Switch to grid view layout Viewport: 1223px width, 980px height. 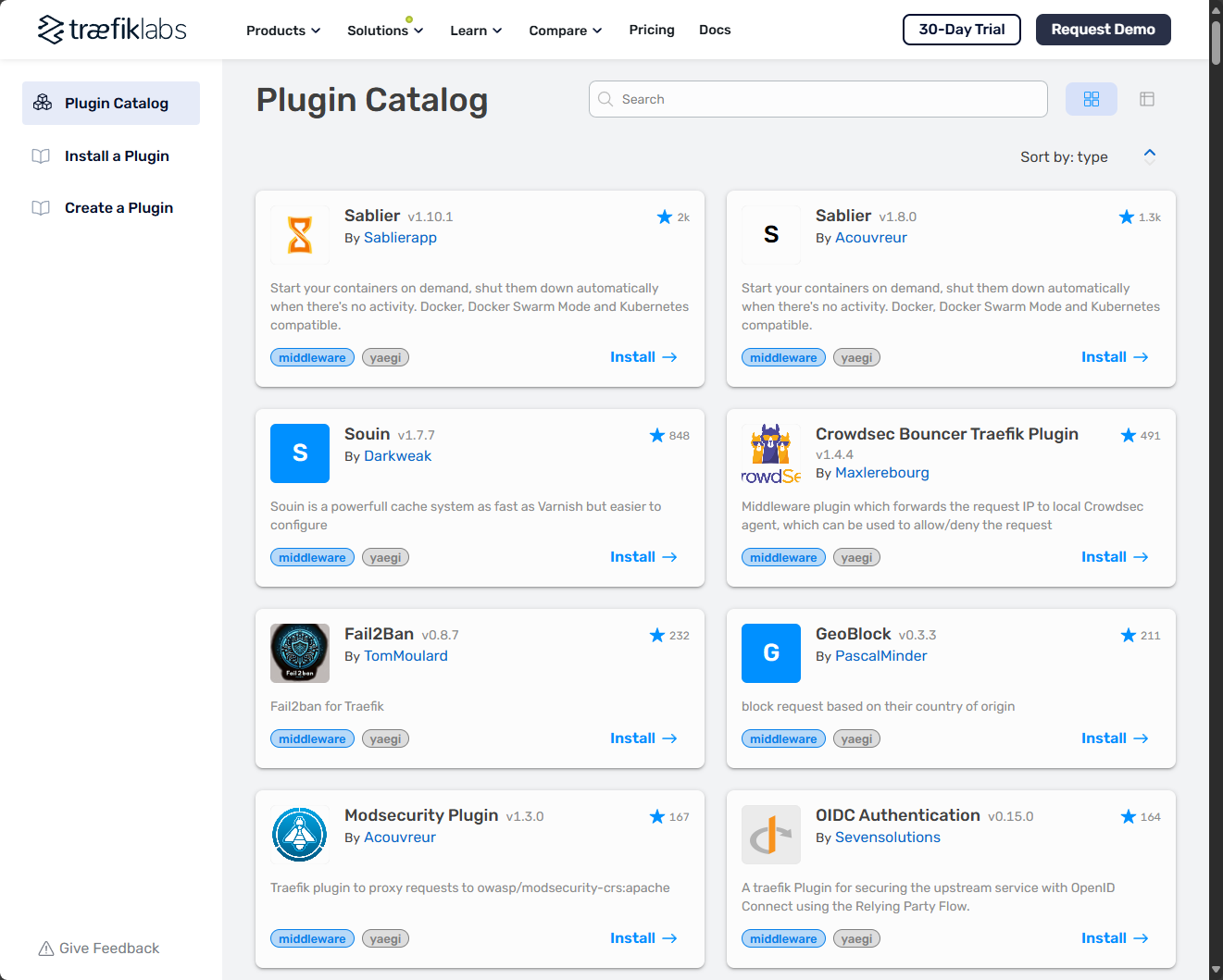(x=1092, y=99)
